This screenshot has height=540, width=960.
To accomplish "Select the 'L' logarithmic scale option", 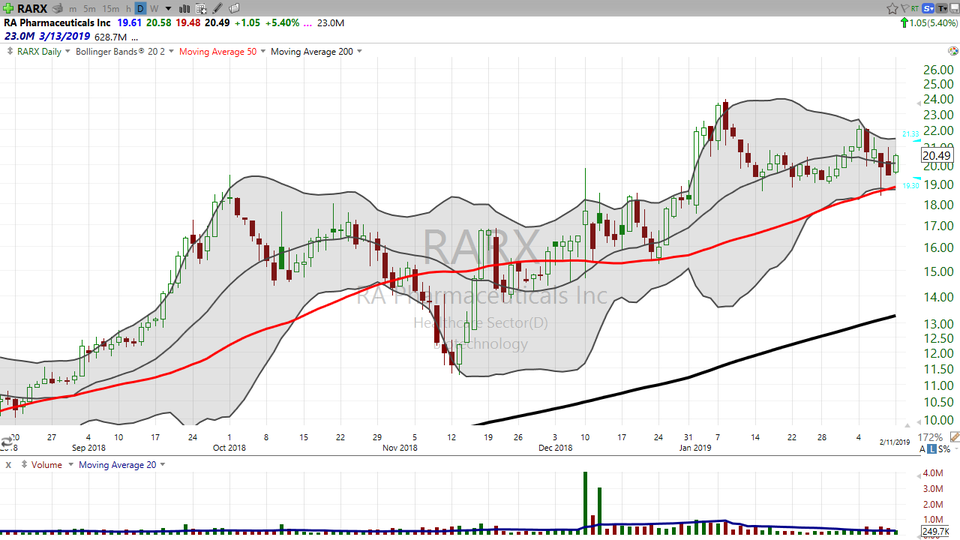I will pos(931,449).
